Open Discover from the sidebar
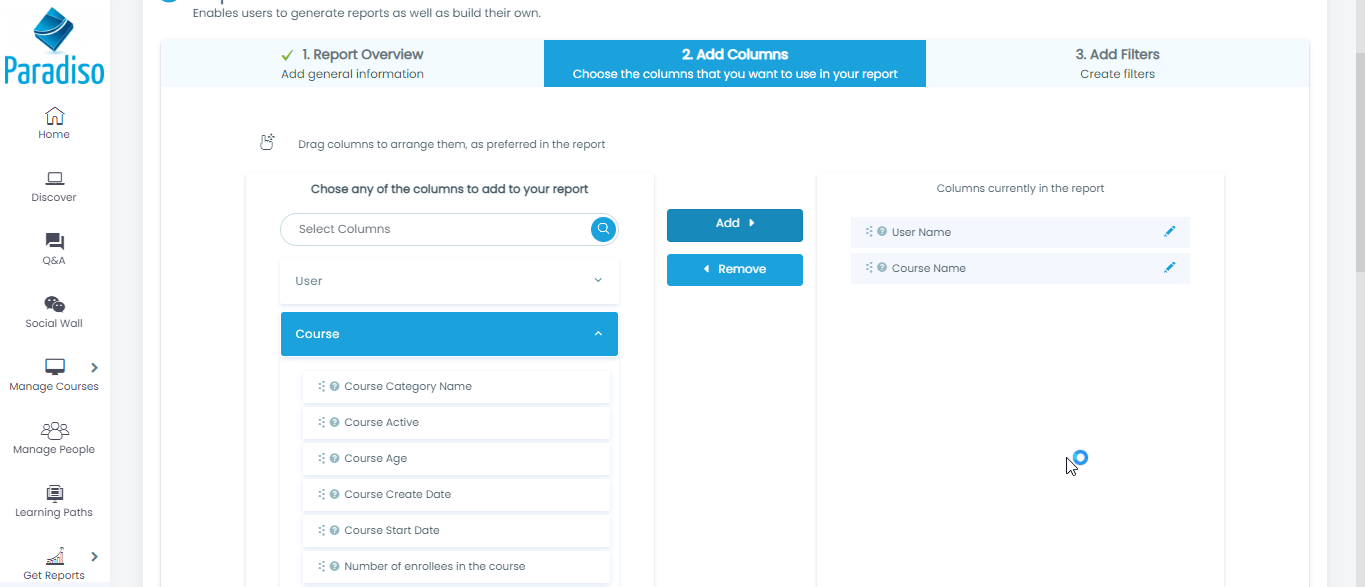The height and width of the screenshot is (587, 1365). click(54, 179)
